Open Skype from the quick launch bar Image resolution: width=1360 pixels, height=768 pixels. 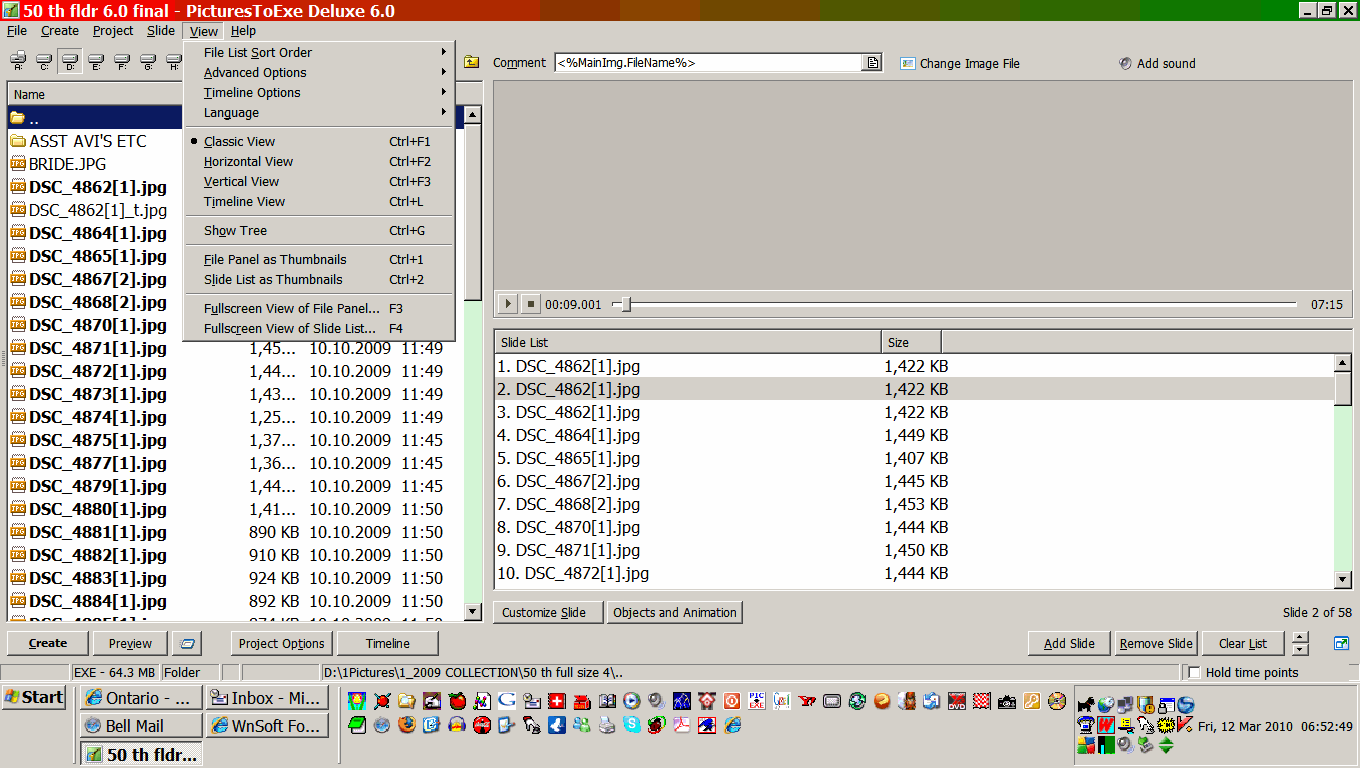click(632, 725)
